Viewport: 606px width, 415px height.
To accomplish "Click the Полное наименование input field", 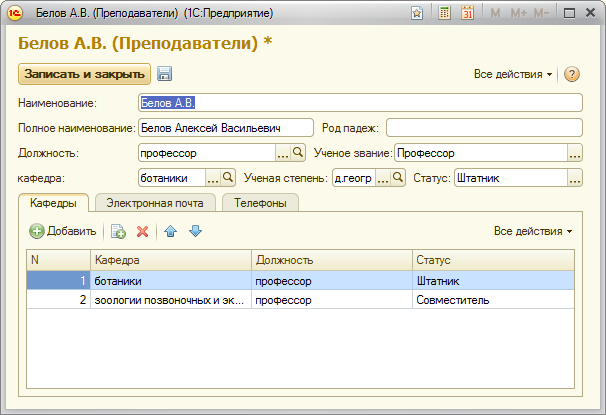I will (226, 128).
